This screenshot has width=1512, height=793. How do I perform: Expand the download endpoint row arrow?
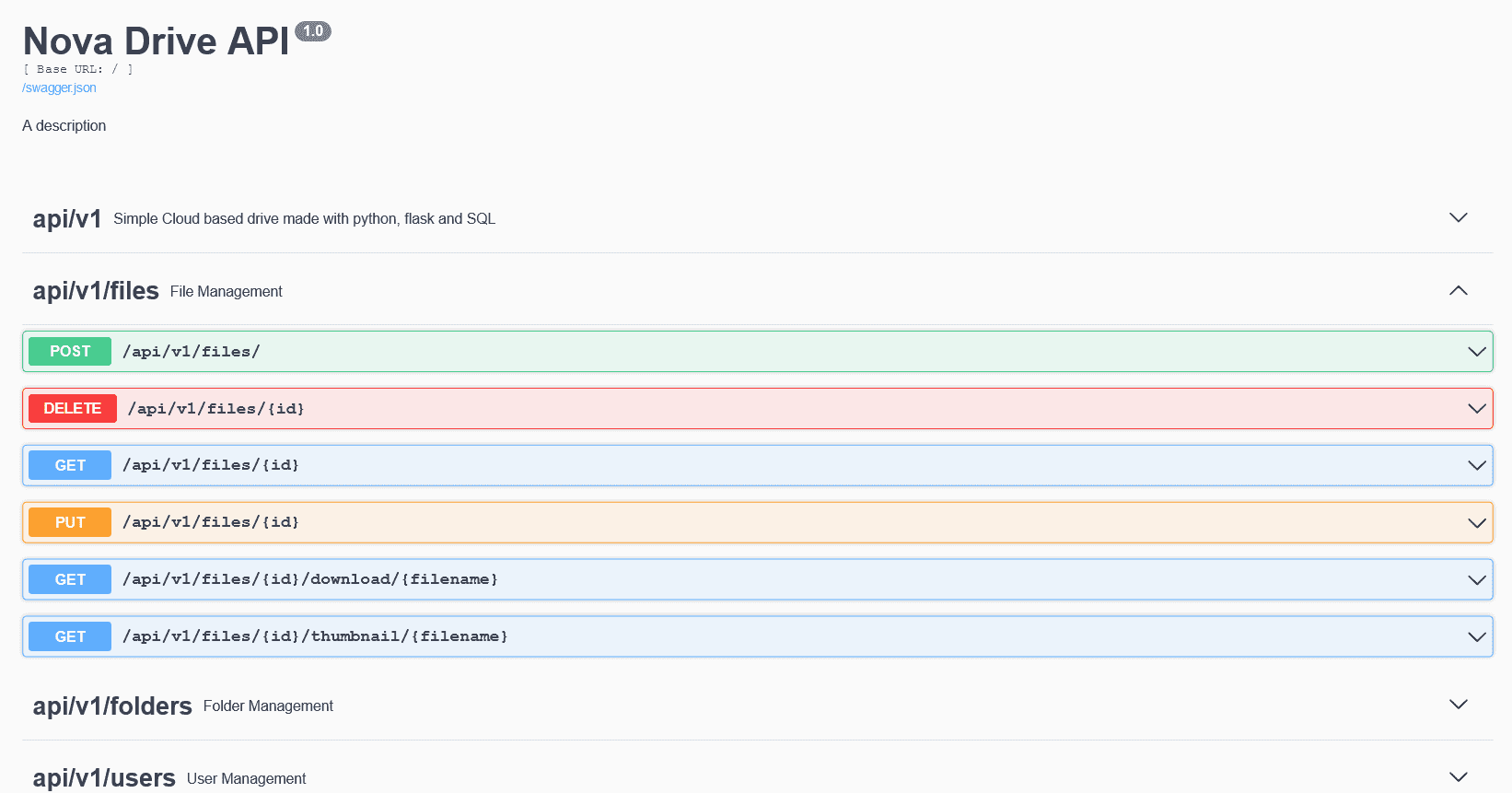coord(1476,580)
